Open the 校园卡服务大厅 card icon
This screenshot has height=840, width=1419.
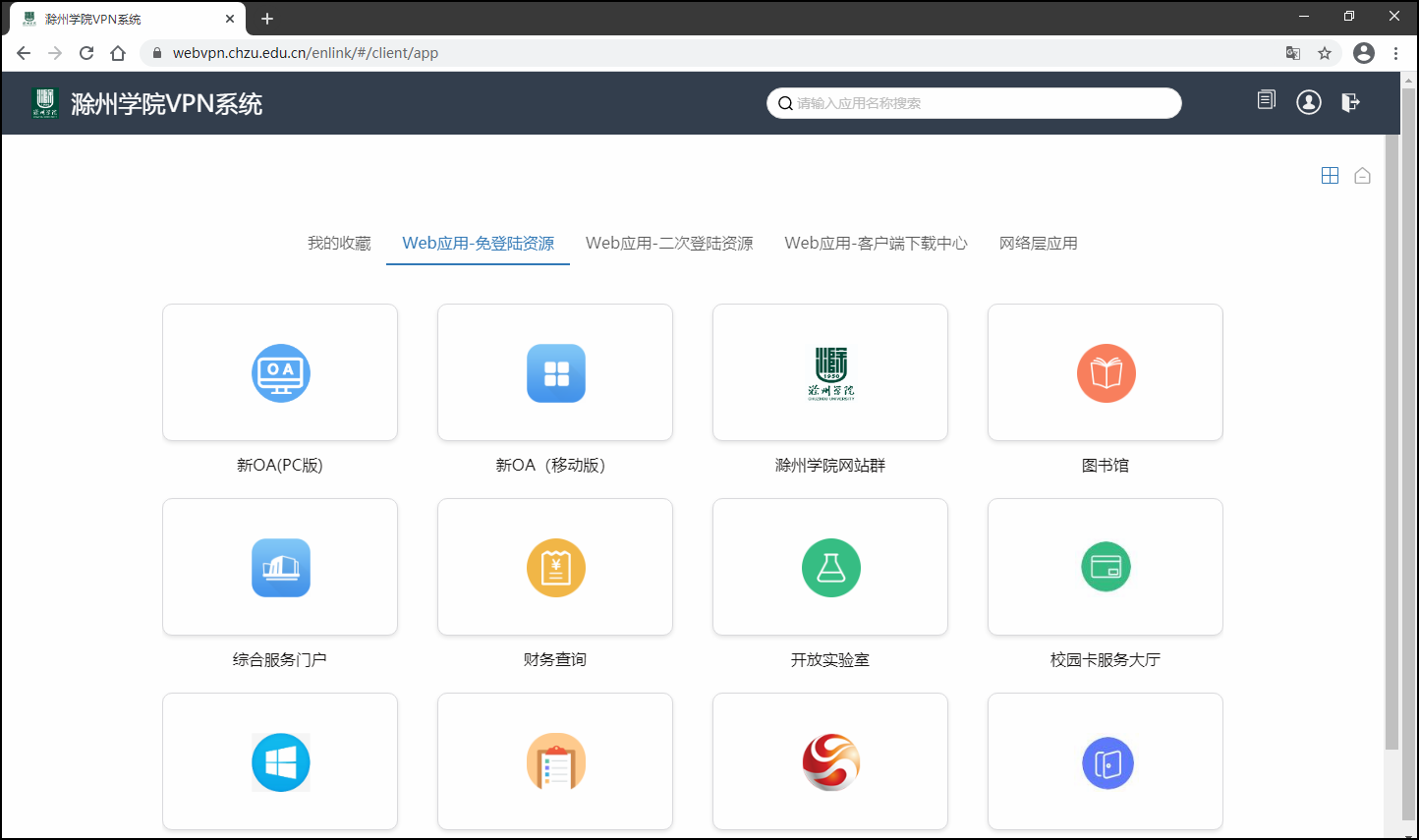coord(1106,568)
